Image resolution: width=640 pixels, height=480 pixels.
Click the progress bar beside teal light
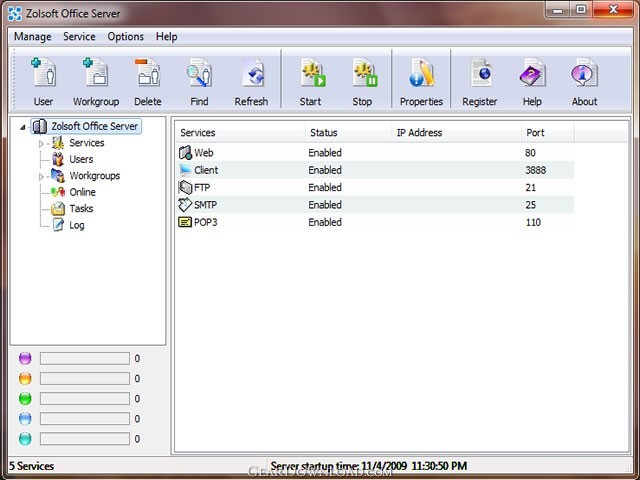(85, 439)
